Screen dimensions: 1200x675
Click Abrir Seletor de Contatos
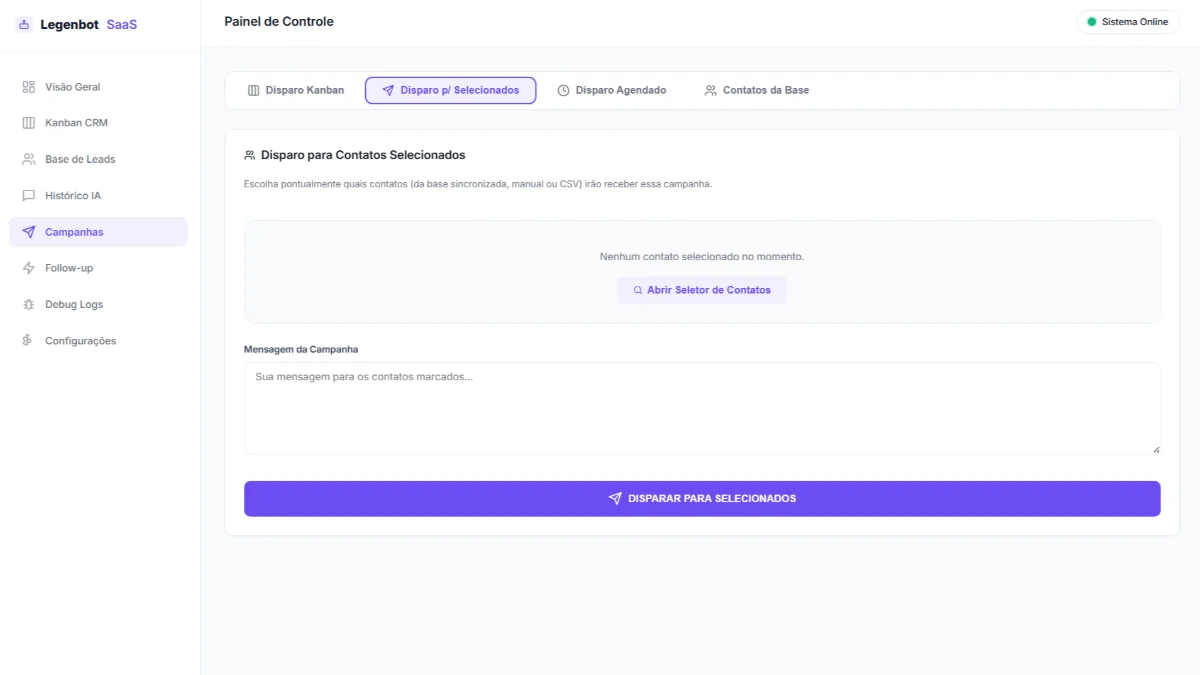[702, 290]
